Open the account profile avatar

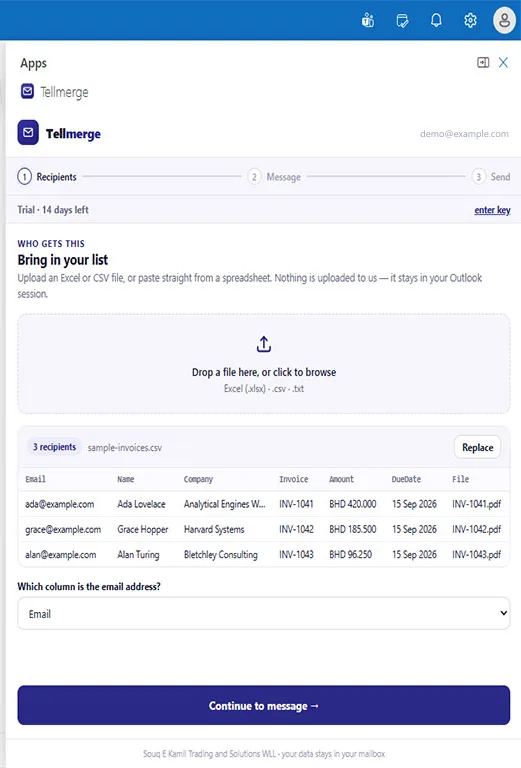(504, 21)
